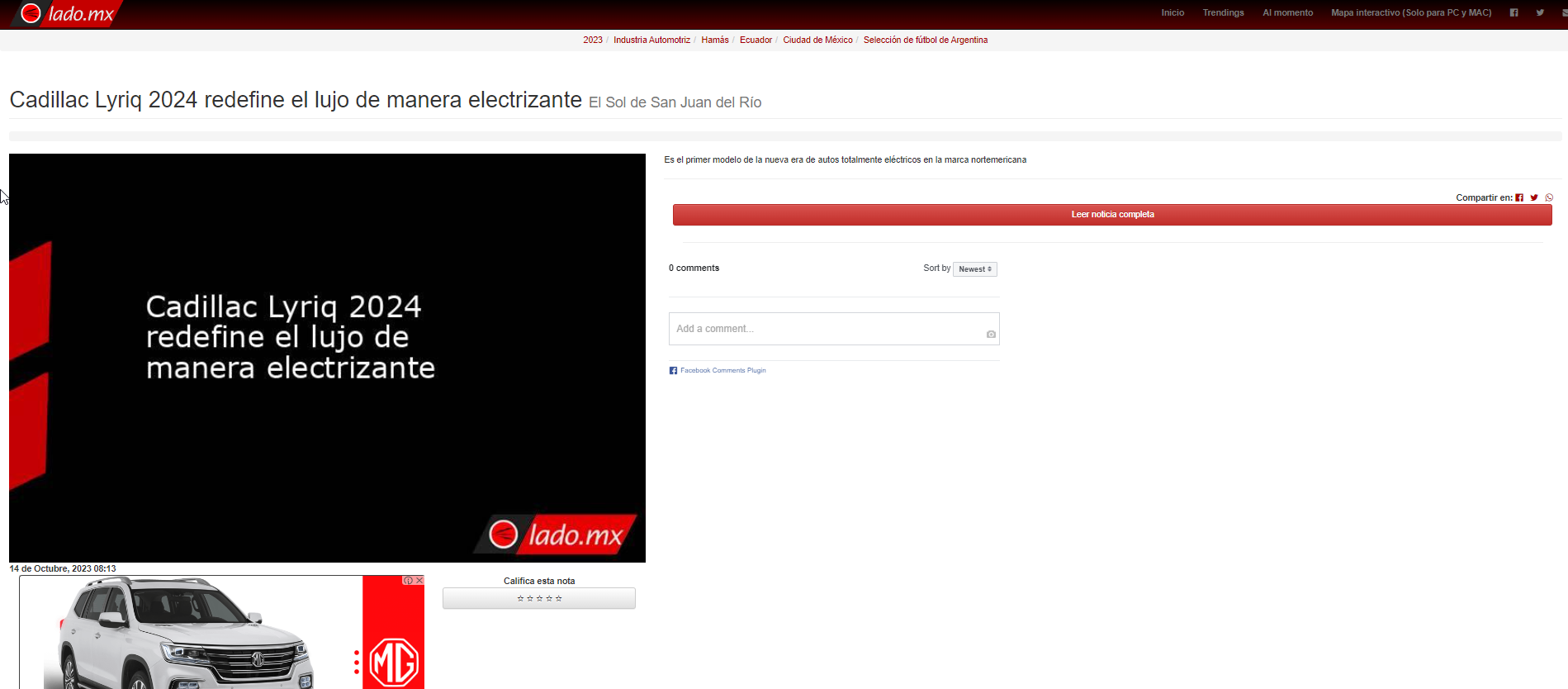Close the MG advertisement with X icon
Screen dimensions: 1568x689
(x=419, y=580)
